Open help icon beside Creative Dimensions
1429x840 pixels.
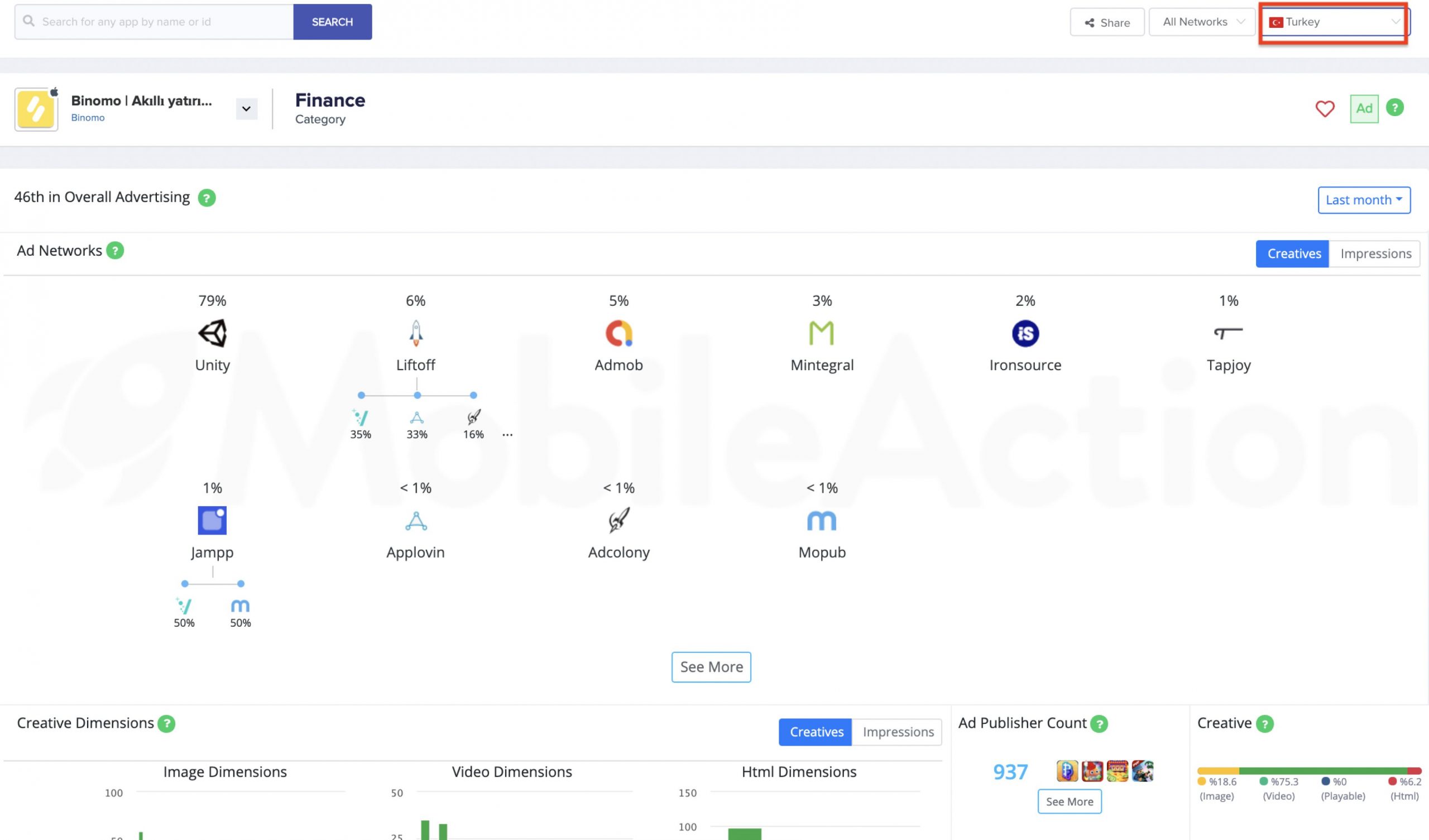166,723
